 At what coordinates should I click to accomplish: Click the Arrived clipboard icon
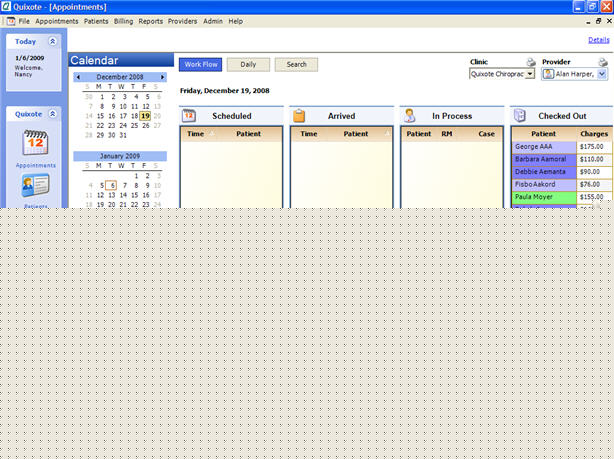(x=299, y=116)
